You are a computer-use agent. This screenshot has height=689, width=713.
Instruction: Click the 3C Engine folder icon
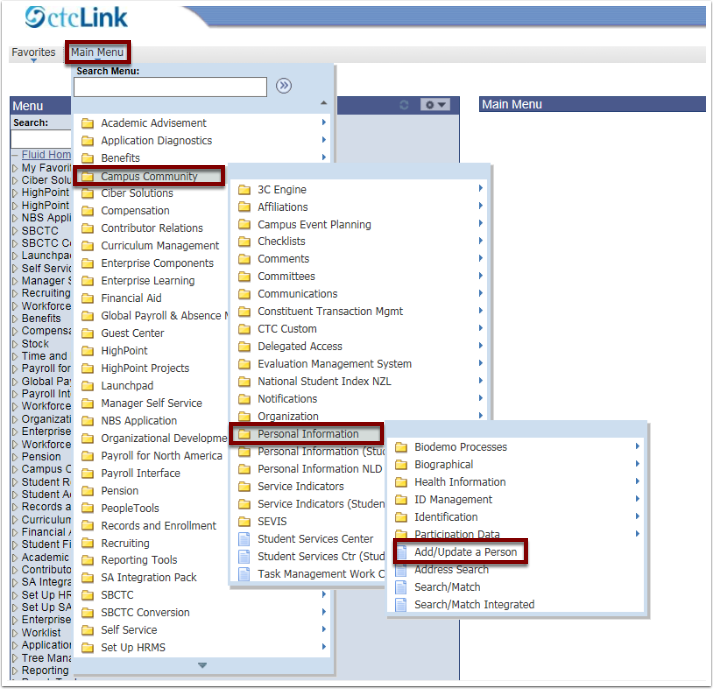point(244,190)
